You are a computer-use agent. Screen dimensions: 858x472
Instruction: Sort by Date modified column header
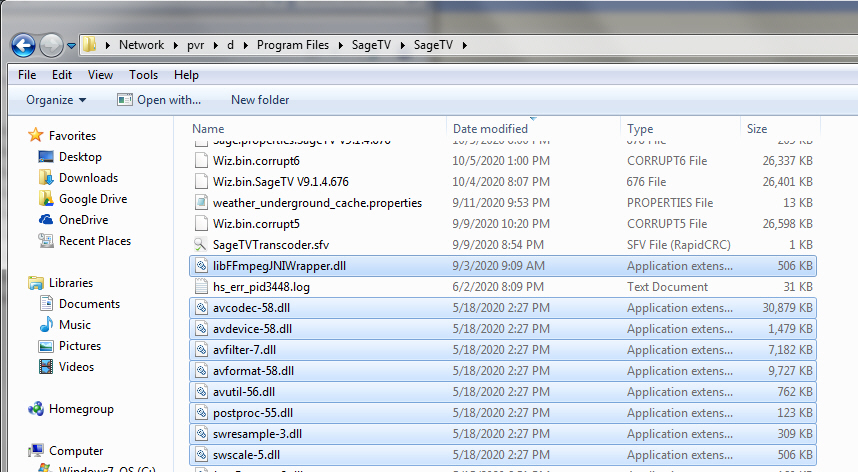tap(490, 129)
